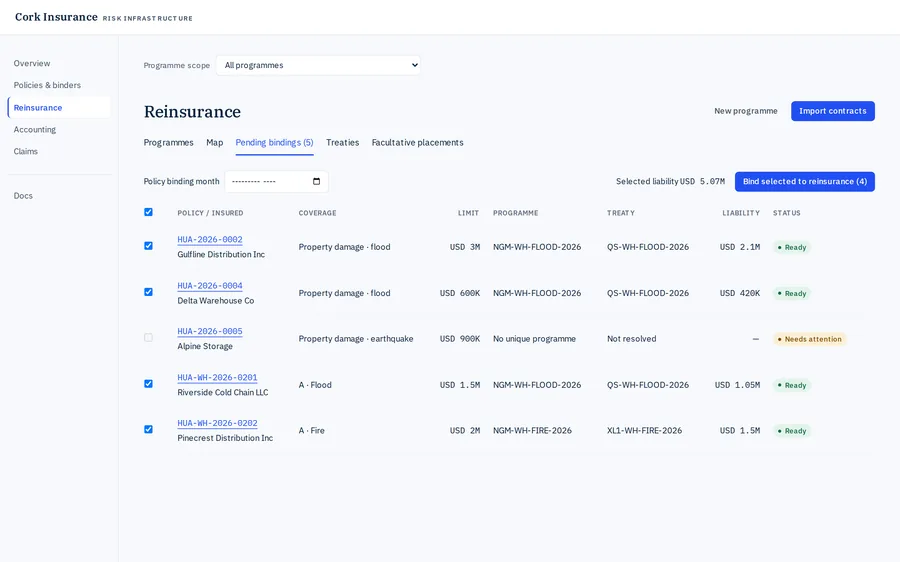Screen dimensions: 900x562
Task: Click the 'Gulfline Distribution Inc' insured name
Action: click(x=221, y=254)
